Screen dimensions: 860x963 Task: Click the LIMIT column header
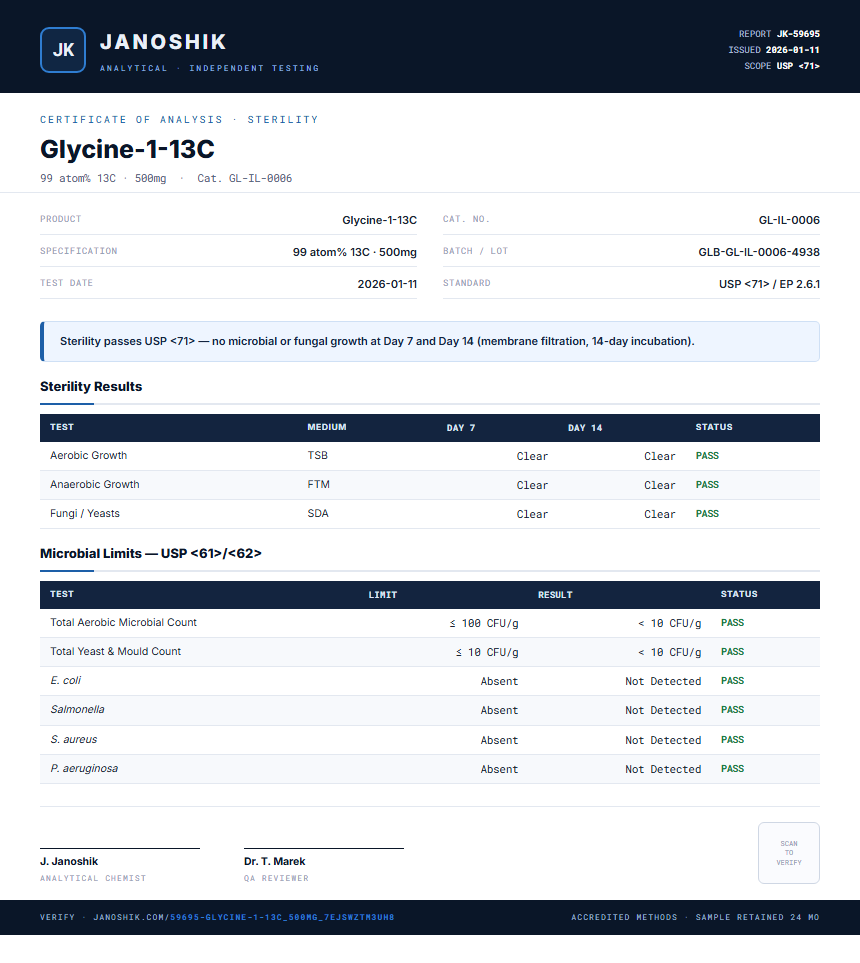pos(383,595)
